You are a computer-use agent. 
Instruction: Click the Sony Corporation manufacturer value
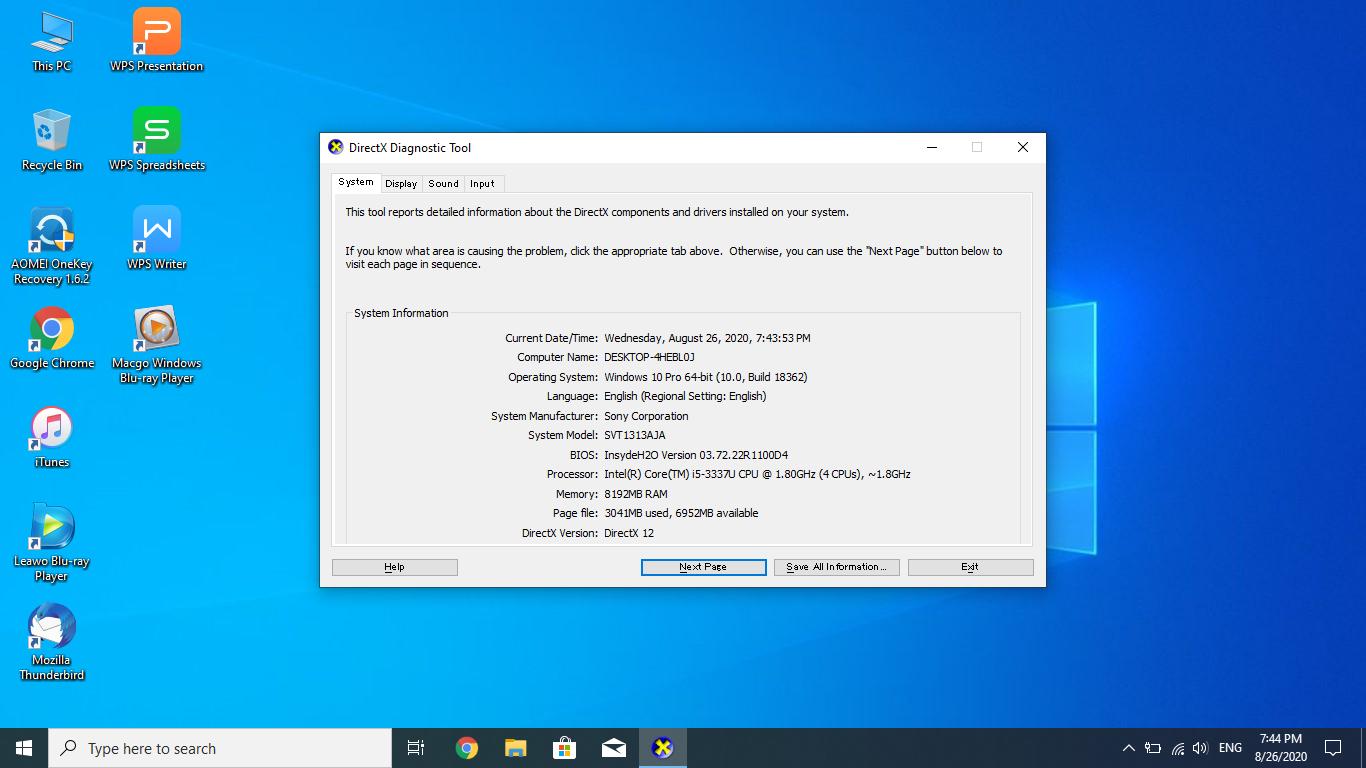(646, 416)
